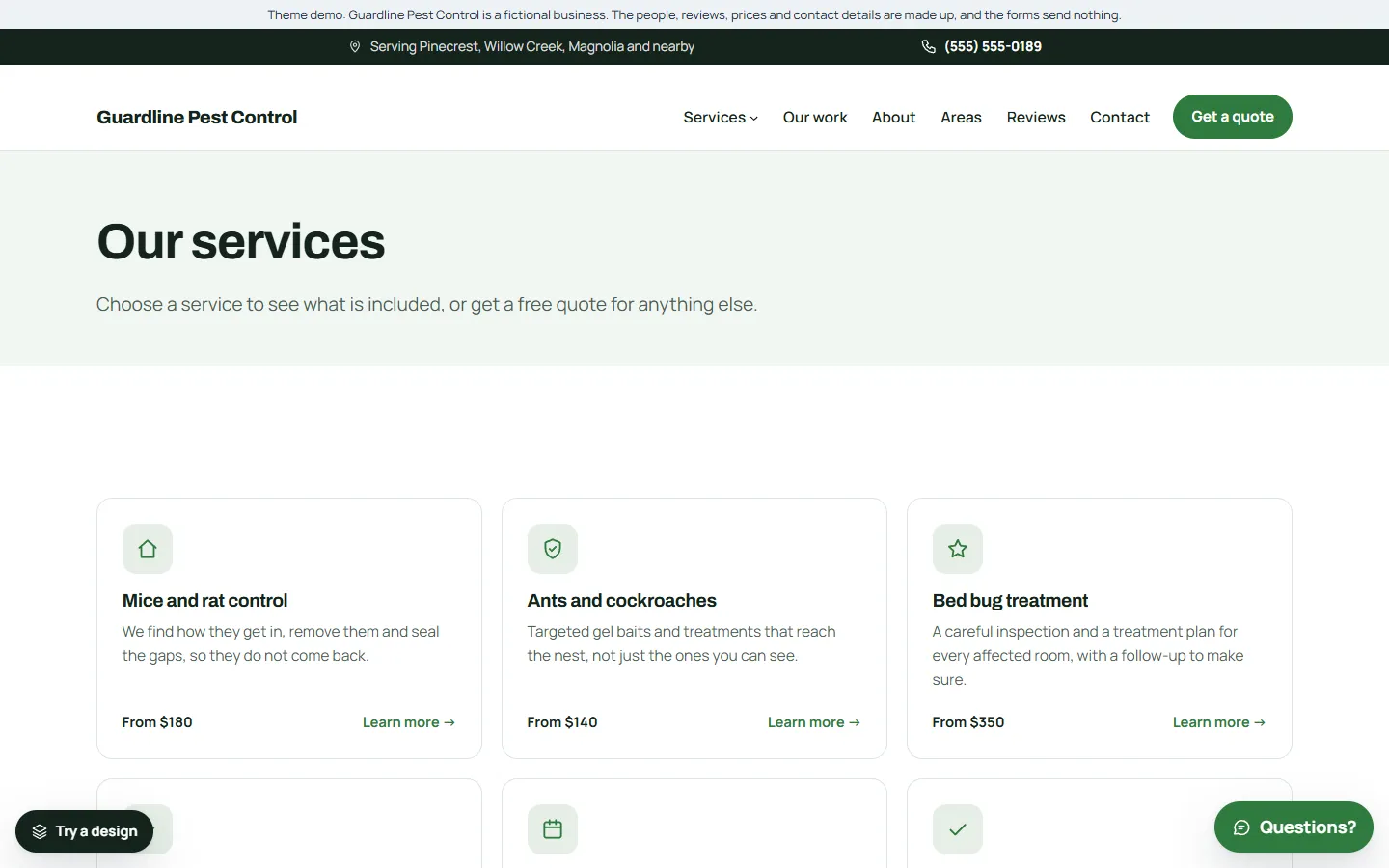Click the phone icon beside (555) 555-0189
The height and width of the screenshot is (868, 1389).
click(928, 46)
